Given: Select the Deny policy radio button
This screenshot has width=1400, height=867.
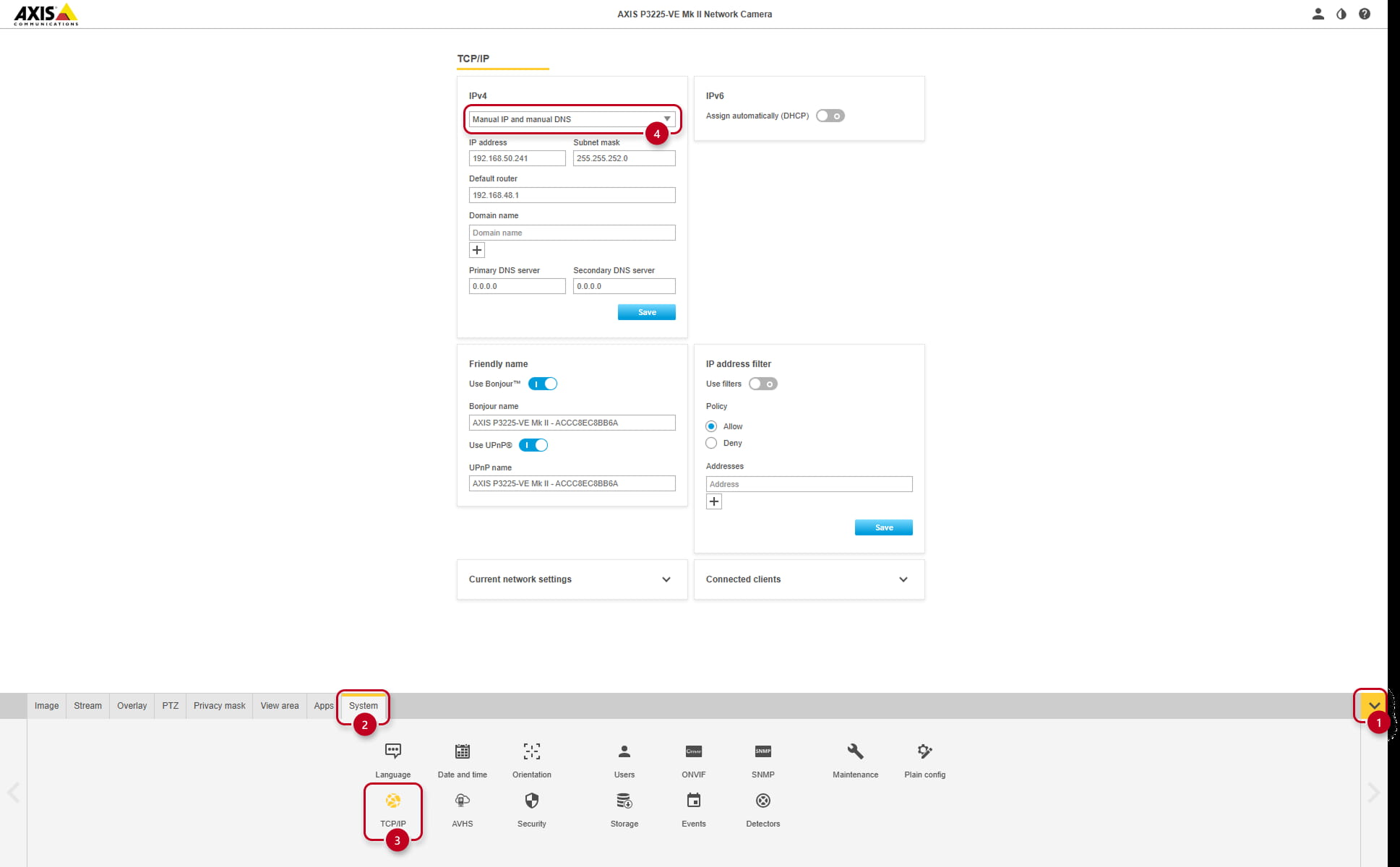Looking at the screenshot, I should pyautogui.click(x=711, y=443).
